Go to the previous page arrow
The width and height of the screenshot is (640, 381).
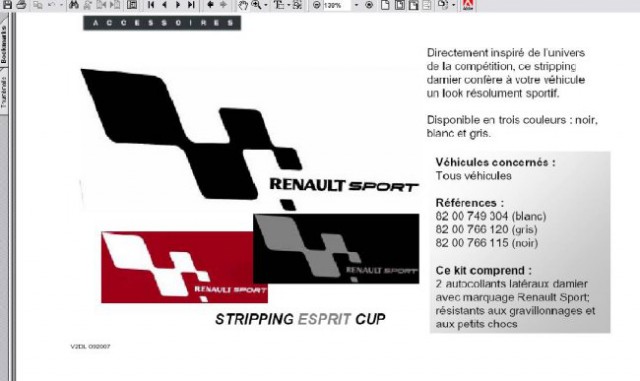164,5
